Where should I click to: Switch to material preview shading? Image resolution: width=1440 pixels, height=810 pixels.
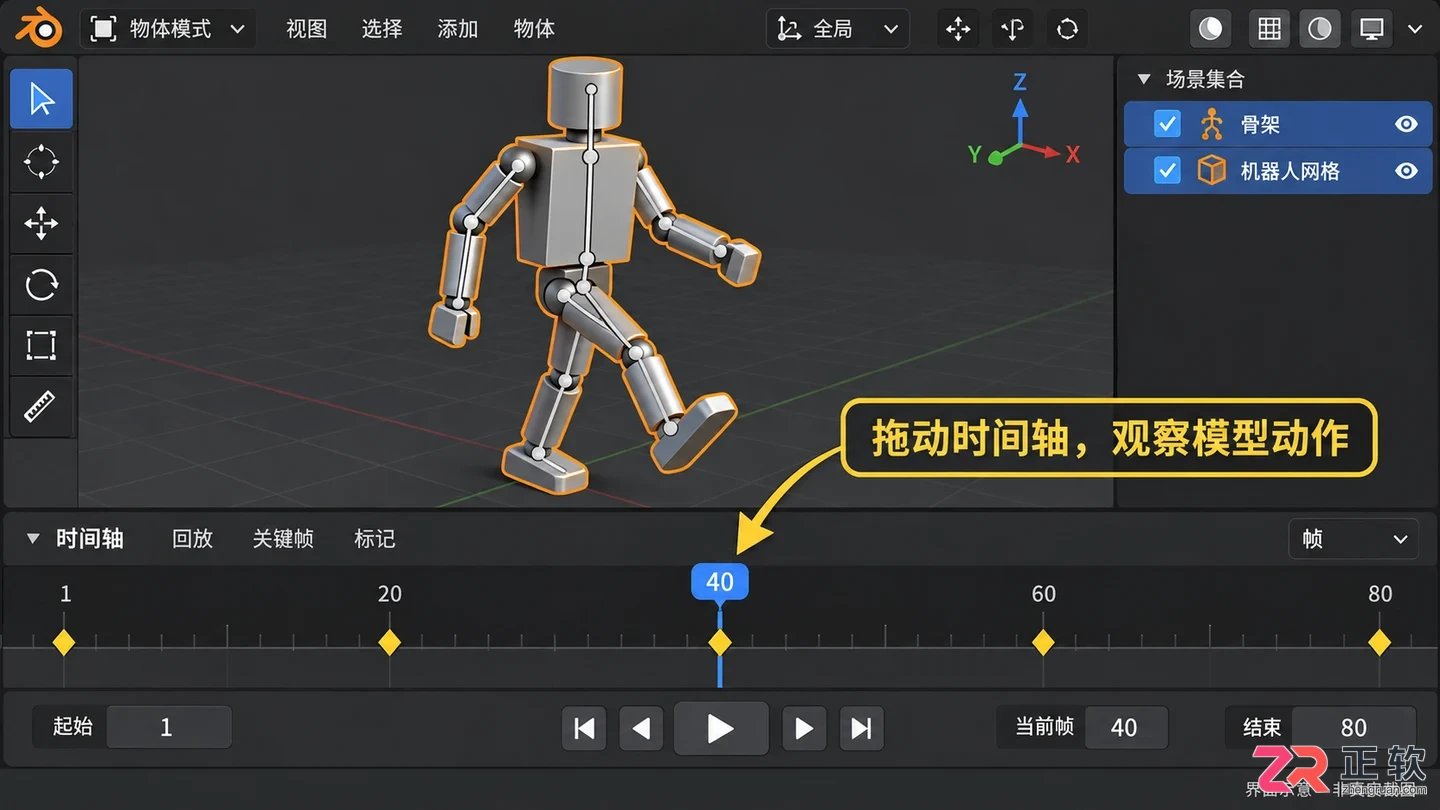pos(1320,29)
